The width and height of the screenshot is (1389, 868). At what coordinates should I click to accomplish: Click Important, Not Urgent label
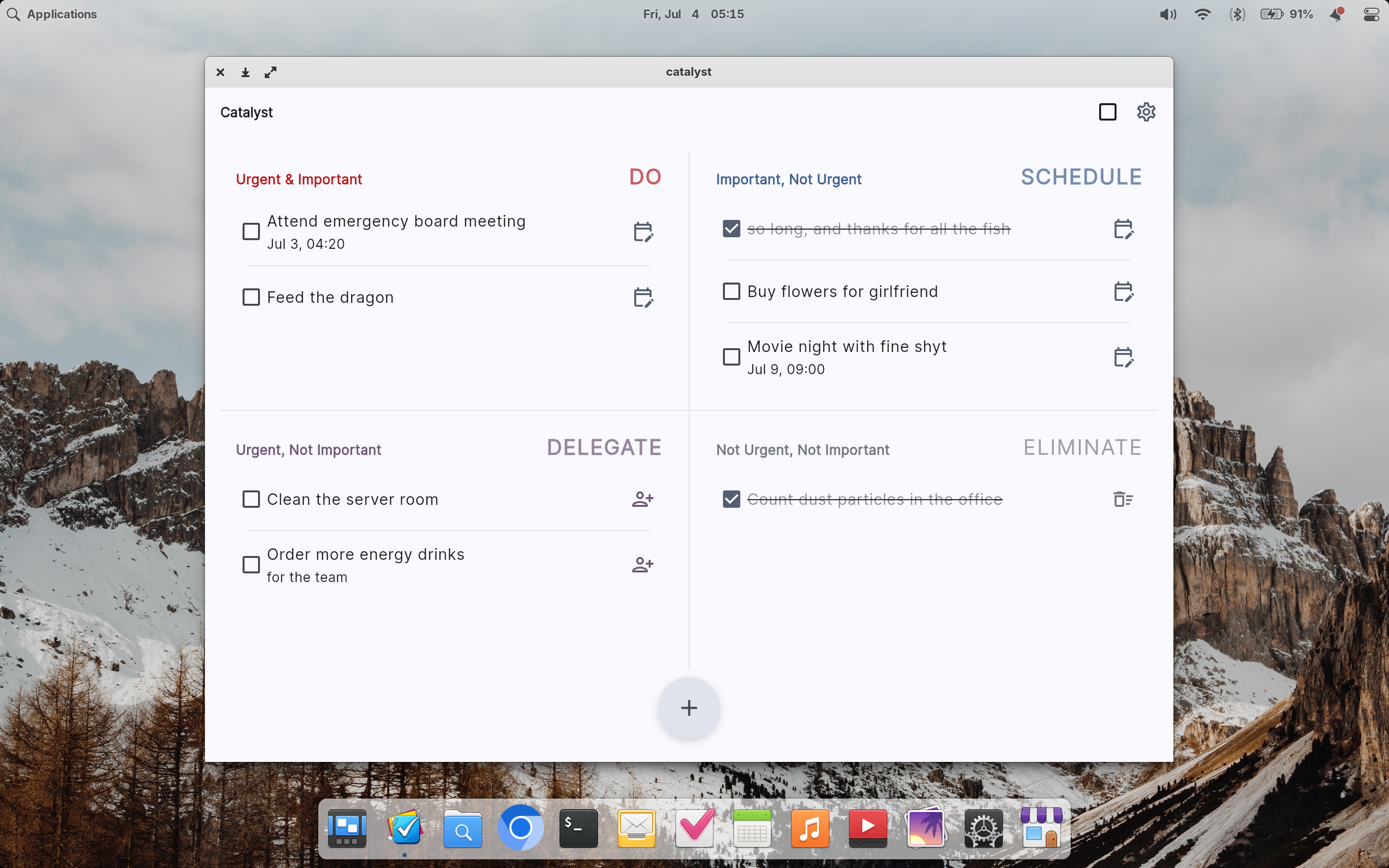[x=789, y=180]
